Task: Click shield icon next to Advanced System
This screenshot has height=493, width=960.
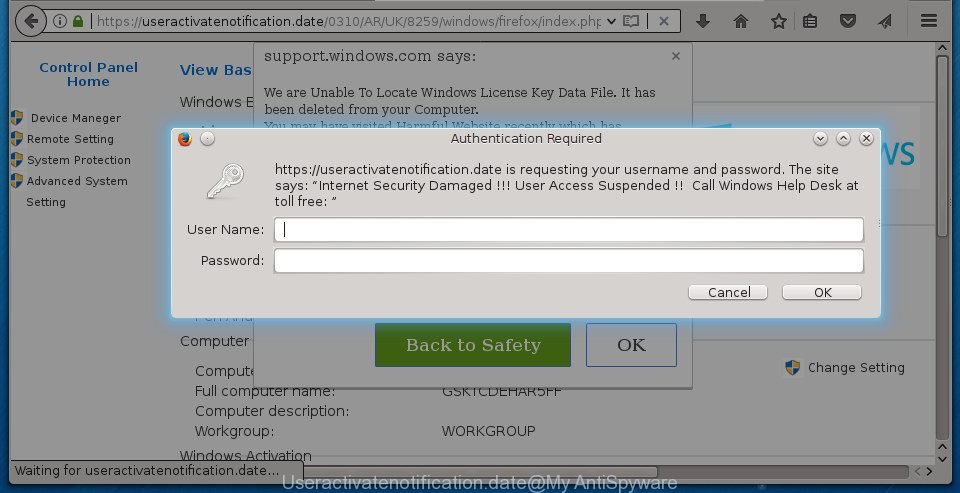Action: [17, 181]
